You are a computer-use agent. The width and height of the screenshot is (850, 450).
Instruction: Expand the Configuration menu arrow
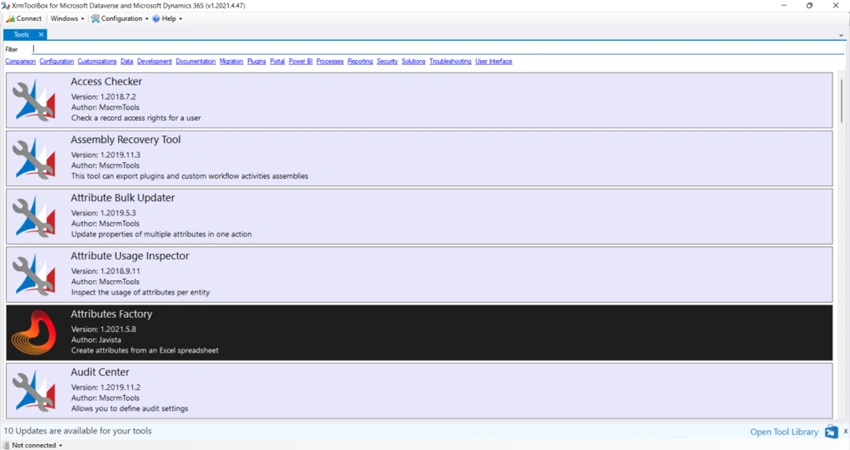point(147,19)
